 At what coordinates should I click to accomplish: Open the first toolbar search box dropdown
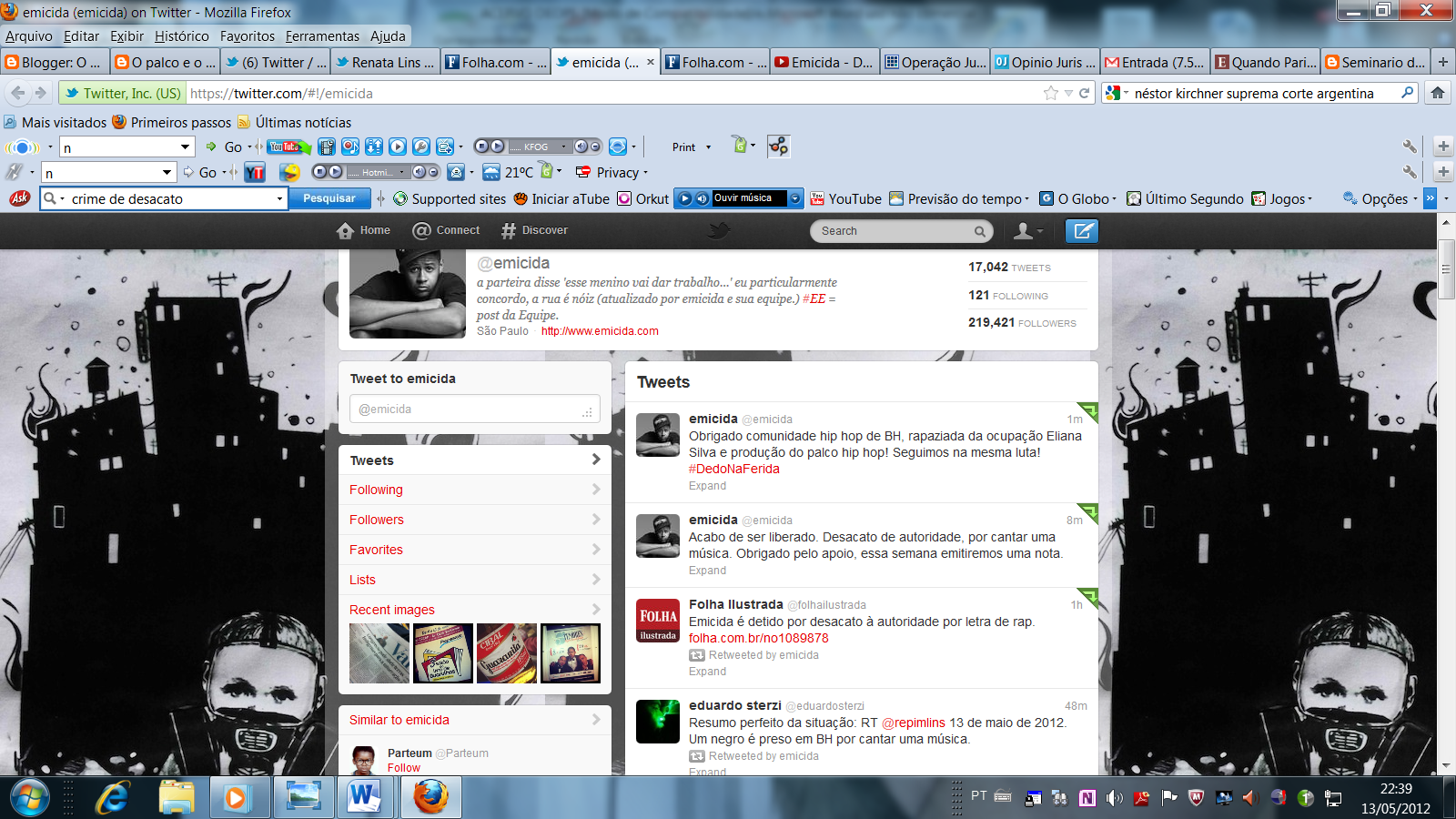185,147
